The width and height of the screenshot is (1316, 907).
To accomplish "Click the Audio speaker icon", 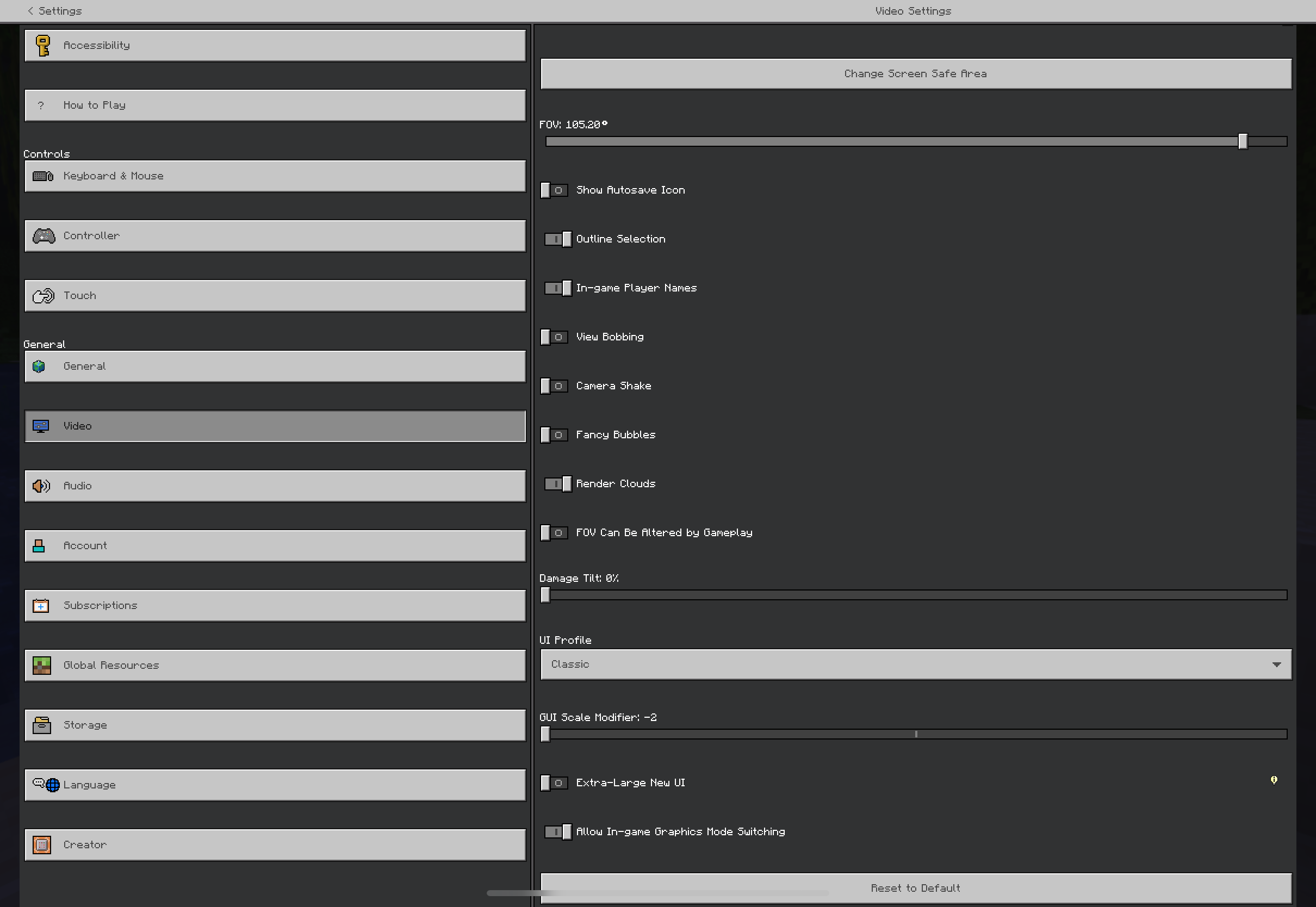I will coord(41,486).
